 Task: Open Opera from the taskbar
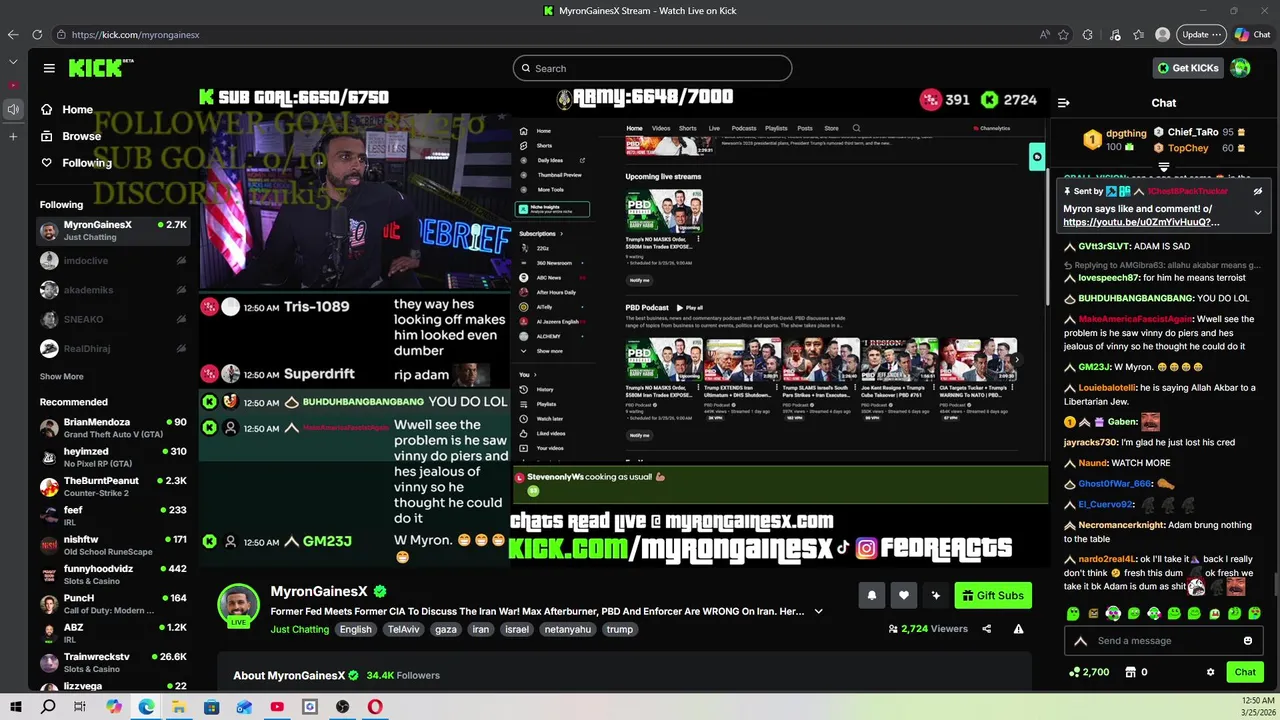point(375,707)
